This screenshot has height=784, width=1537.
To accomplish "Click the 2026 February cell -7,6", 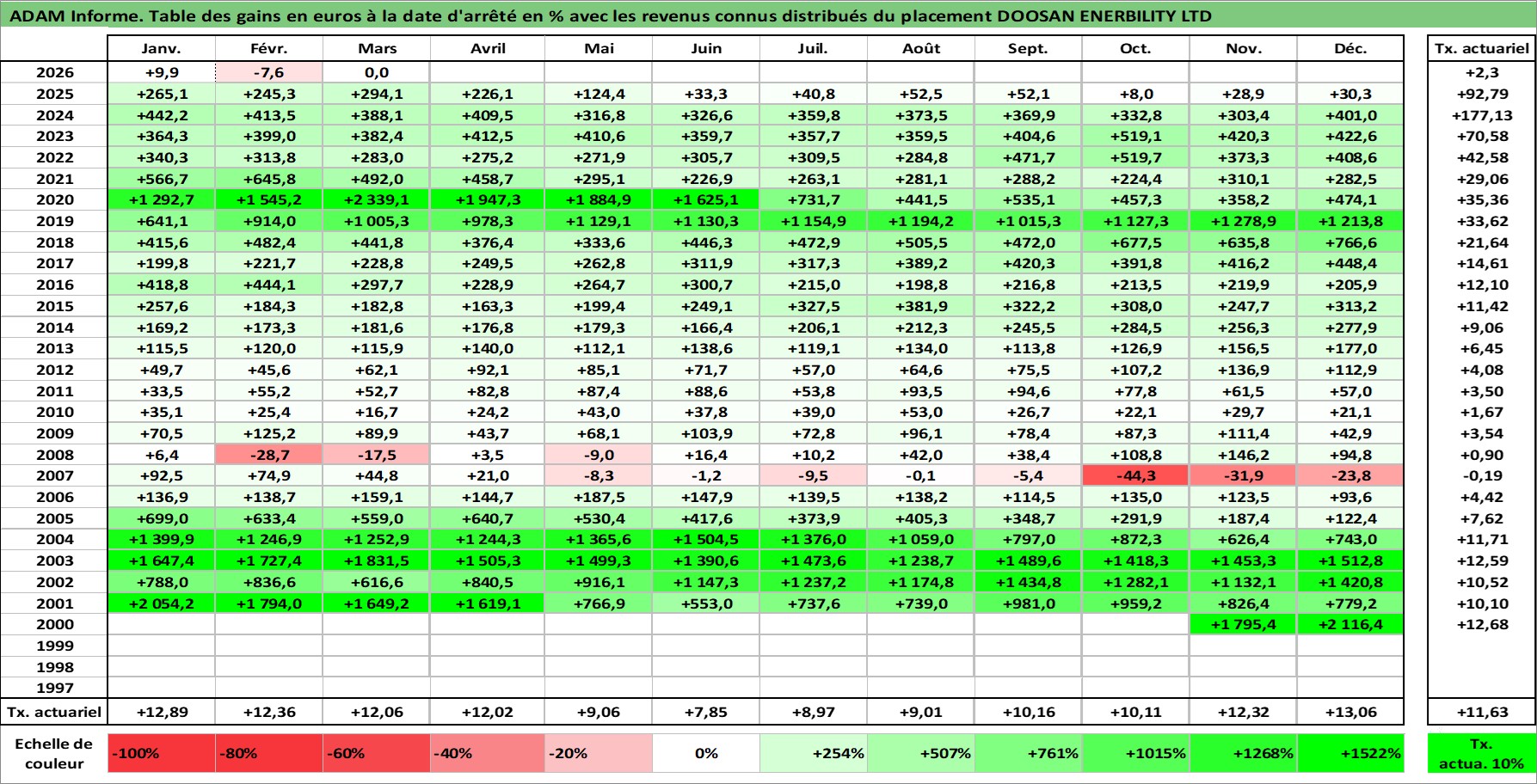I will pos(269,72).
